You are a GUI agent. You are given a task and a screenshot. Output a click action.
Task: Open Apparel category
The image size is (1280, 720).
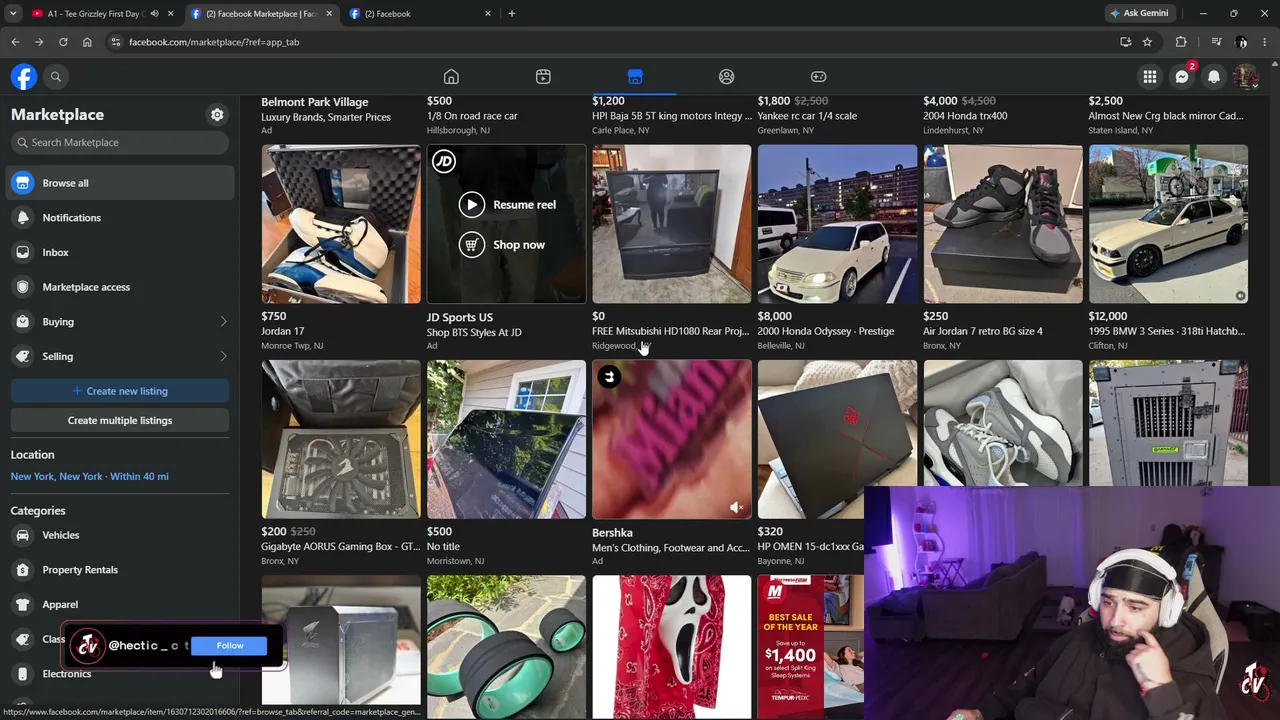120,604
